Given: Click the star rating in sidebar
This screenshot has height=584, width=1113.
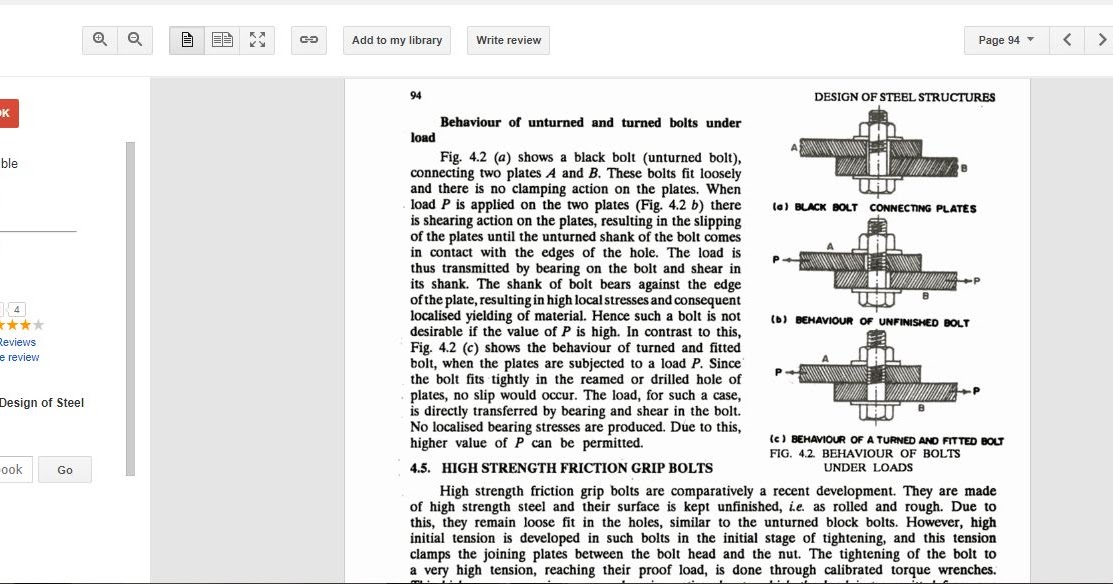Looking at the screenshot, I should tap(21, 325).
